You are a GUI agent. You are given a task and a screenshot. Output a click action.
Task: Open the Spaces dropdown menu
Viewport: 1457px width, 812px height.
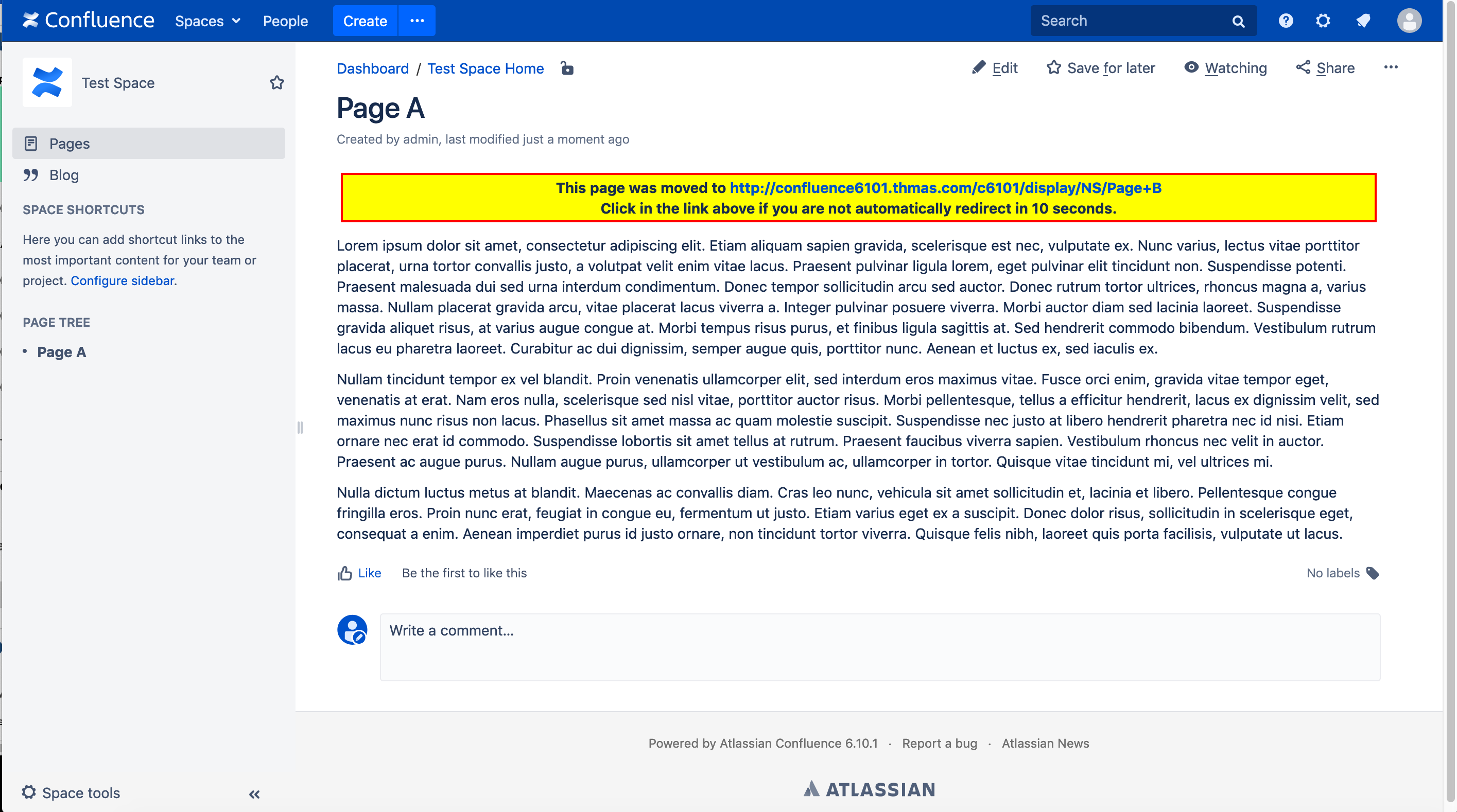(x=207, y=21)
